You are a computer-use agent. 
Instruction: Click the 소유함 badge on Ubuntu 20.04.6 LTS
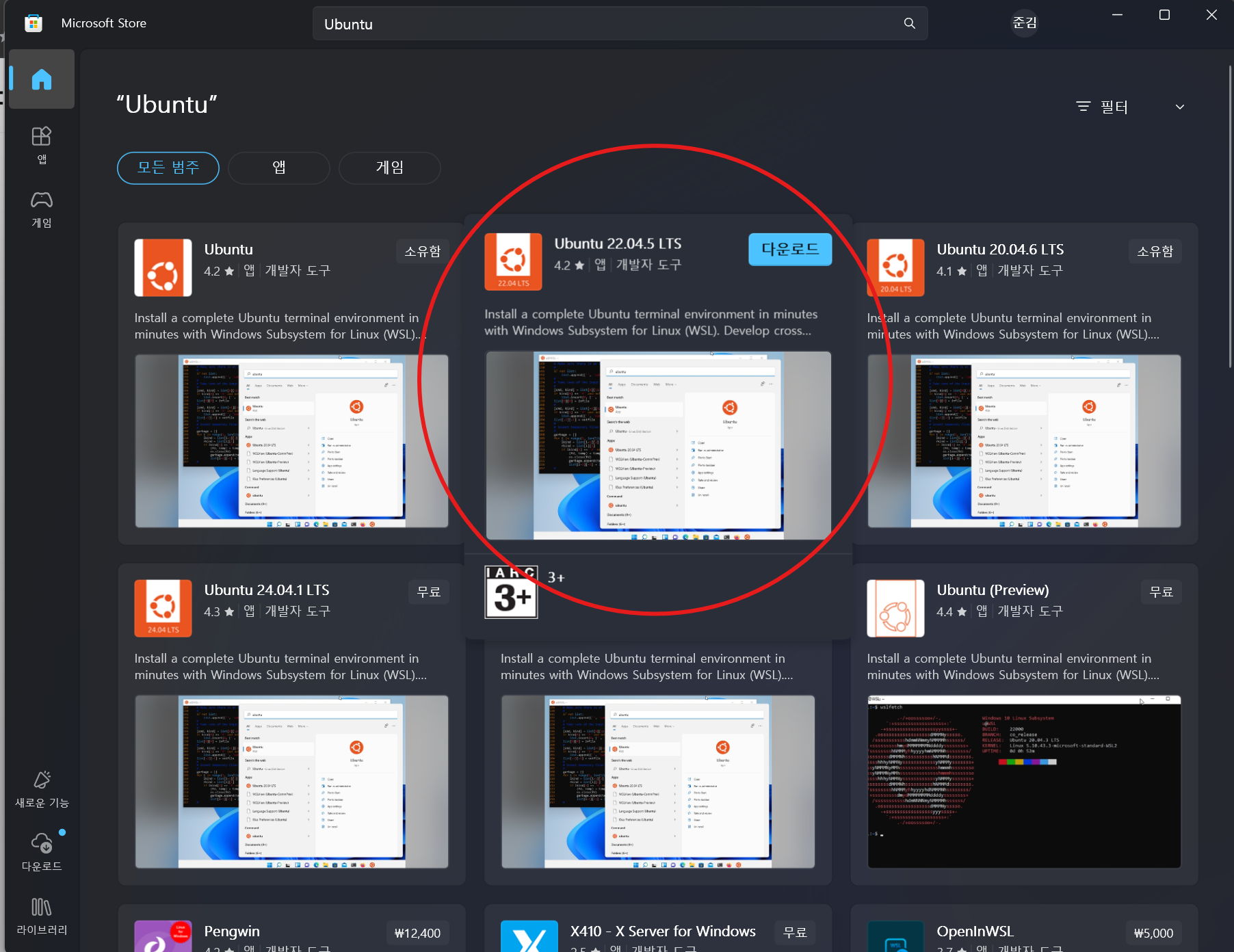(x=1155, y=251)
